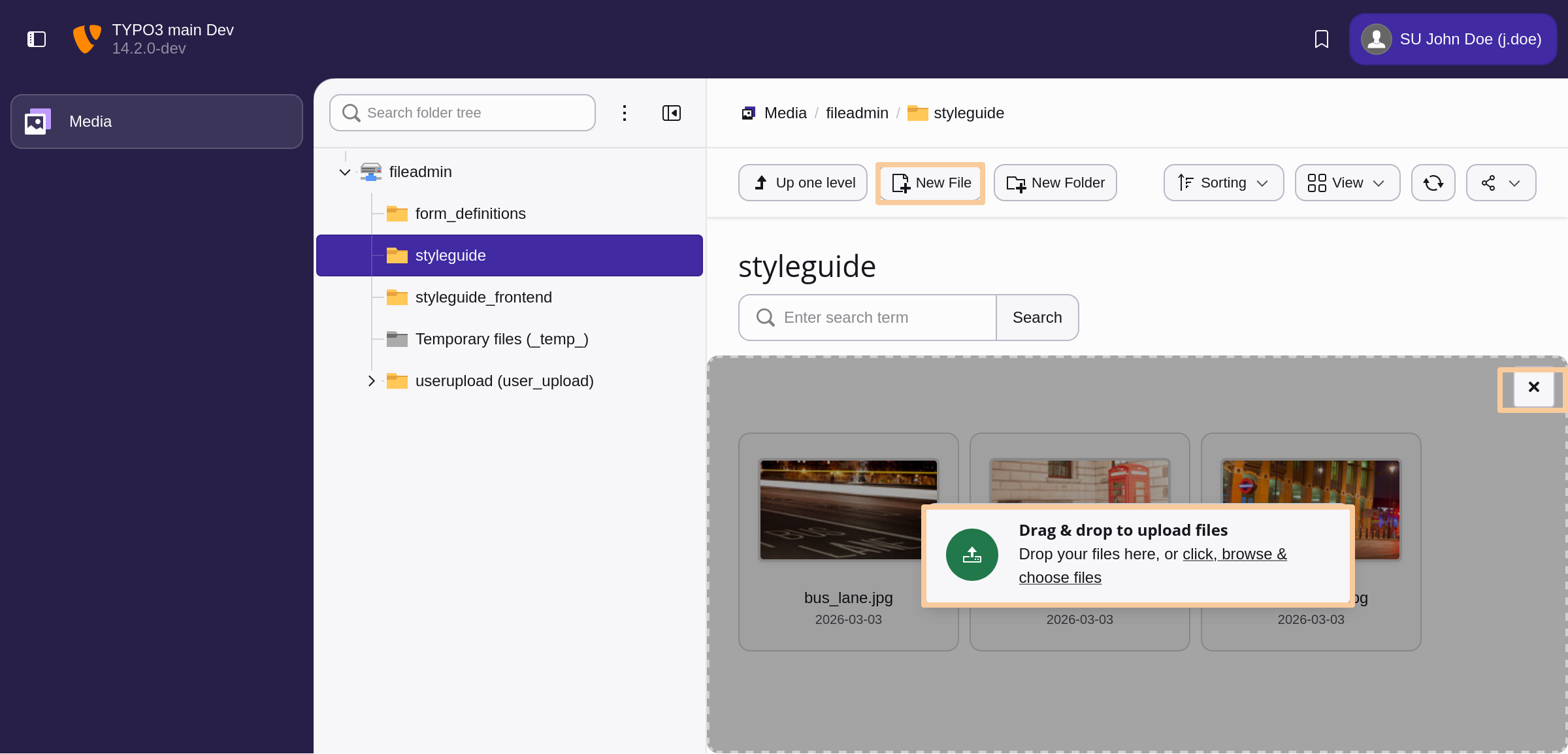Toggle the module menu sidebar icon
1568x754 pixels.
pos(37,39)
